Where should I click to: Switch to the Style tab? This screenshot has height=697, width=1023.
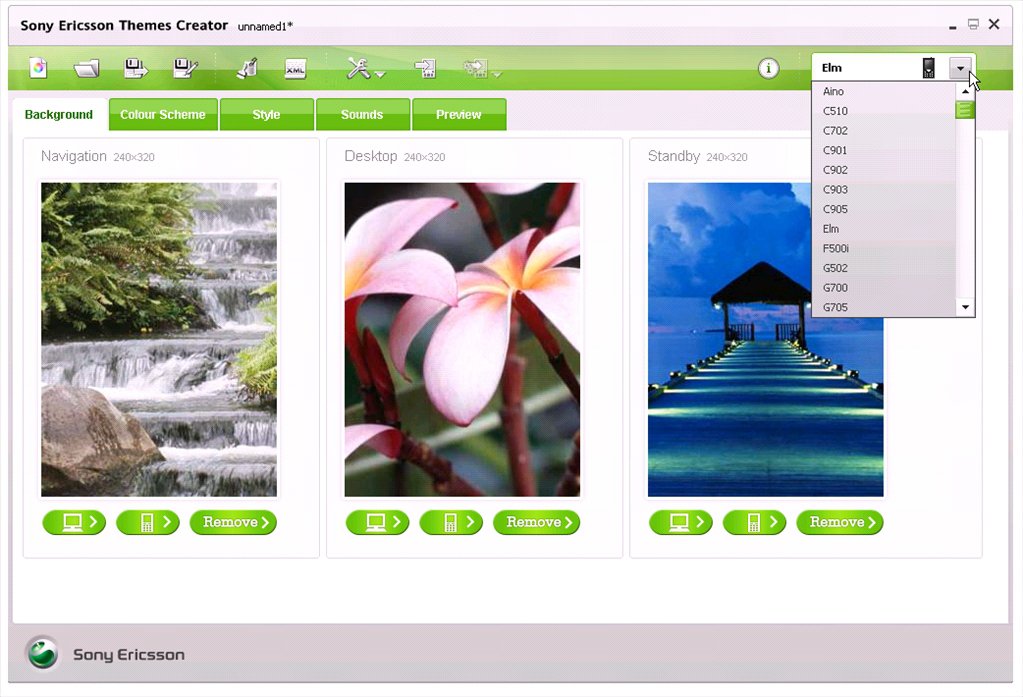[x=266, y=115]
